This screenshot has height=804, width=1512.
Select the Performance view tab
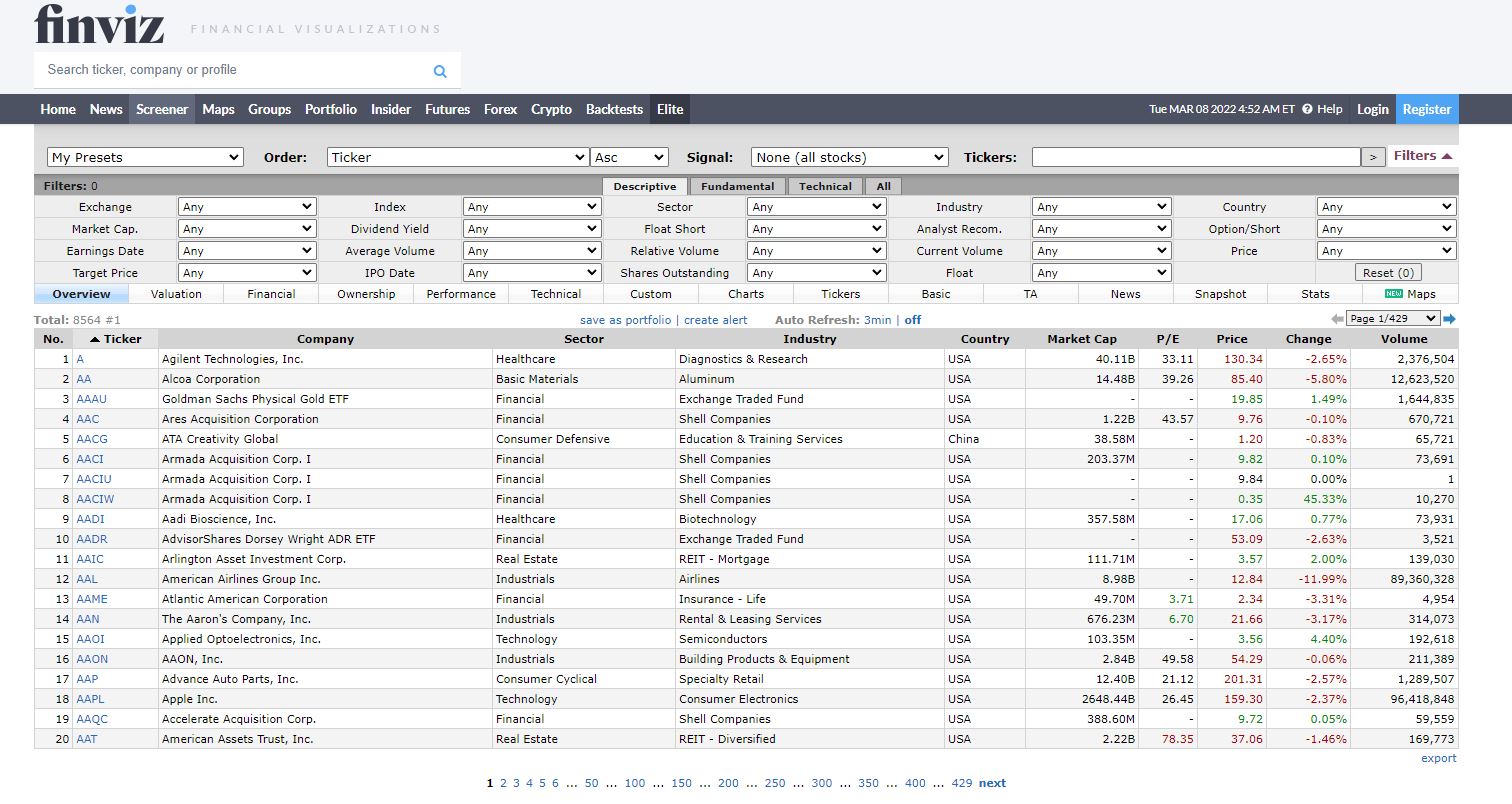[461, 294]
